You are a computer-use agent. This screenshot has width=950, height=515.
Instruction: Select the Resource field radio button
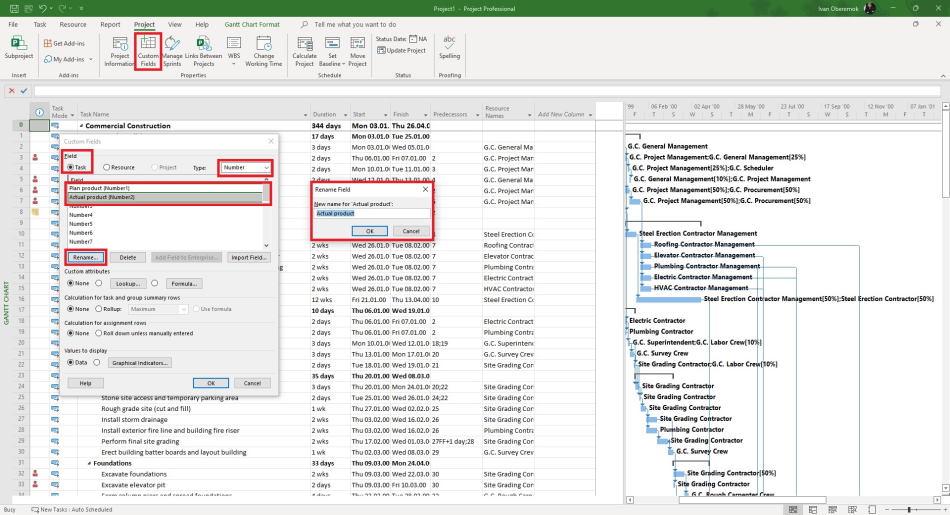point(106,167)
